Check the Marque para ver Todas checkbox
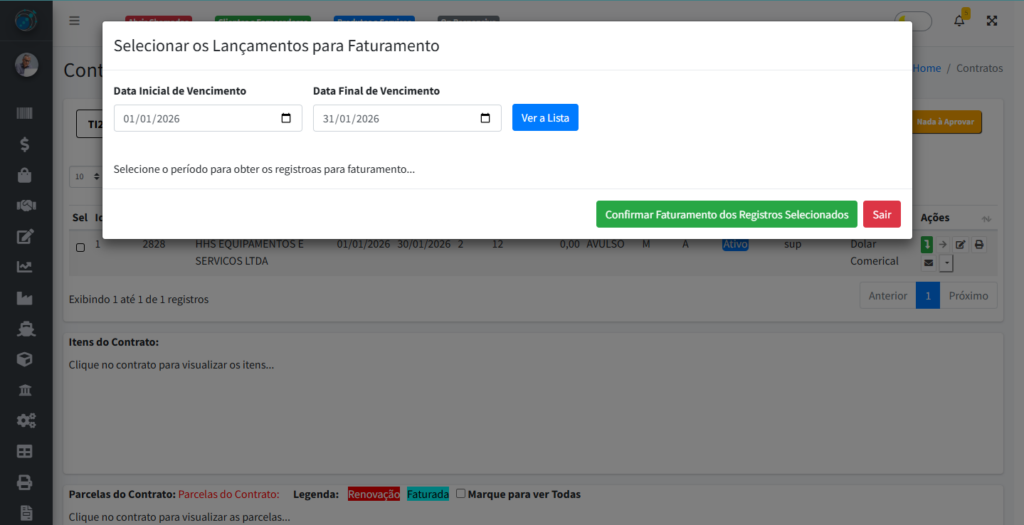This screenshot has height=525, width=1024. click(461, 493)
